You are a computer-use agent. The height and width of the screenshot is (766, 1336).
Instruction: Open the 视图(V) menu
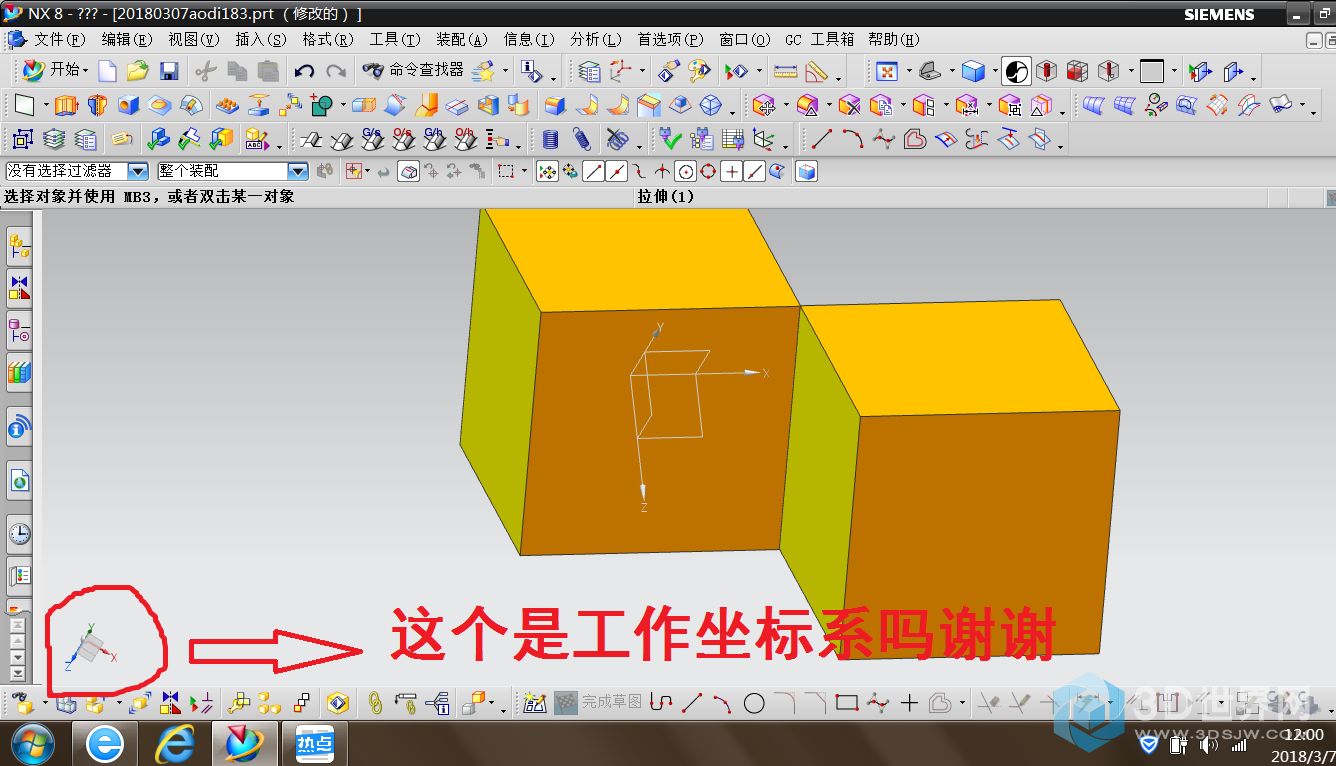pos(194,40)
